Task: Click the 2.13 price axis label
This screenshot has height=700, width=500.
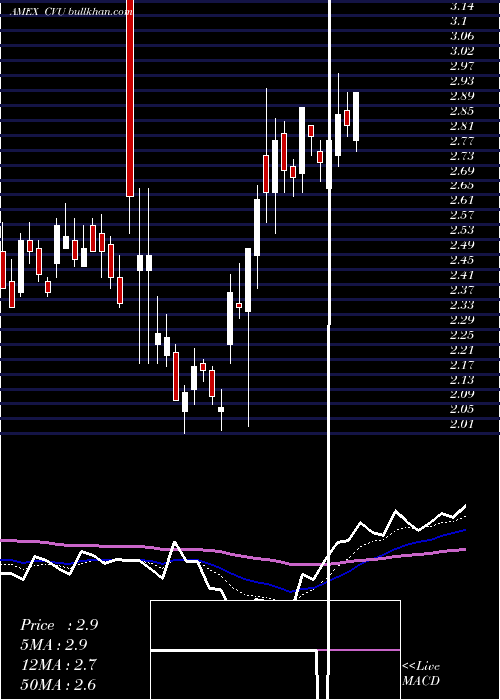Action: pos(462,379)
